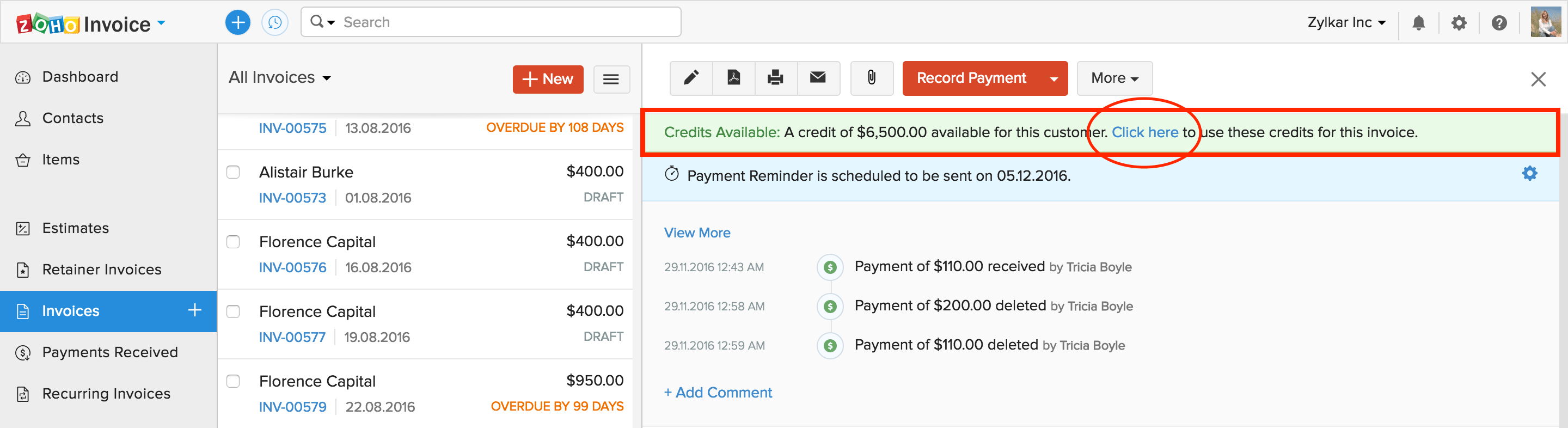Open the blue quick create plus icon
This screenshot has width=1568, height=428.
pos(237,22)
